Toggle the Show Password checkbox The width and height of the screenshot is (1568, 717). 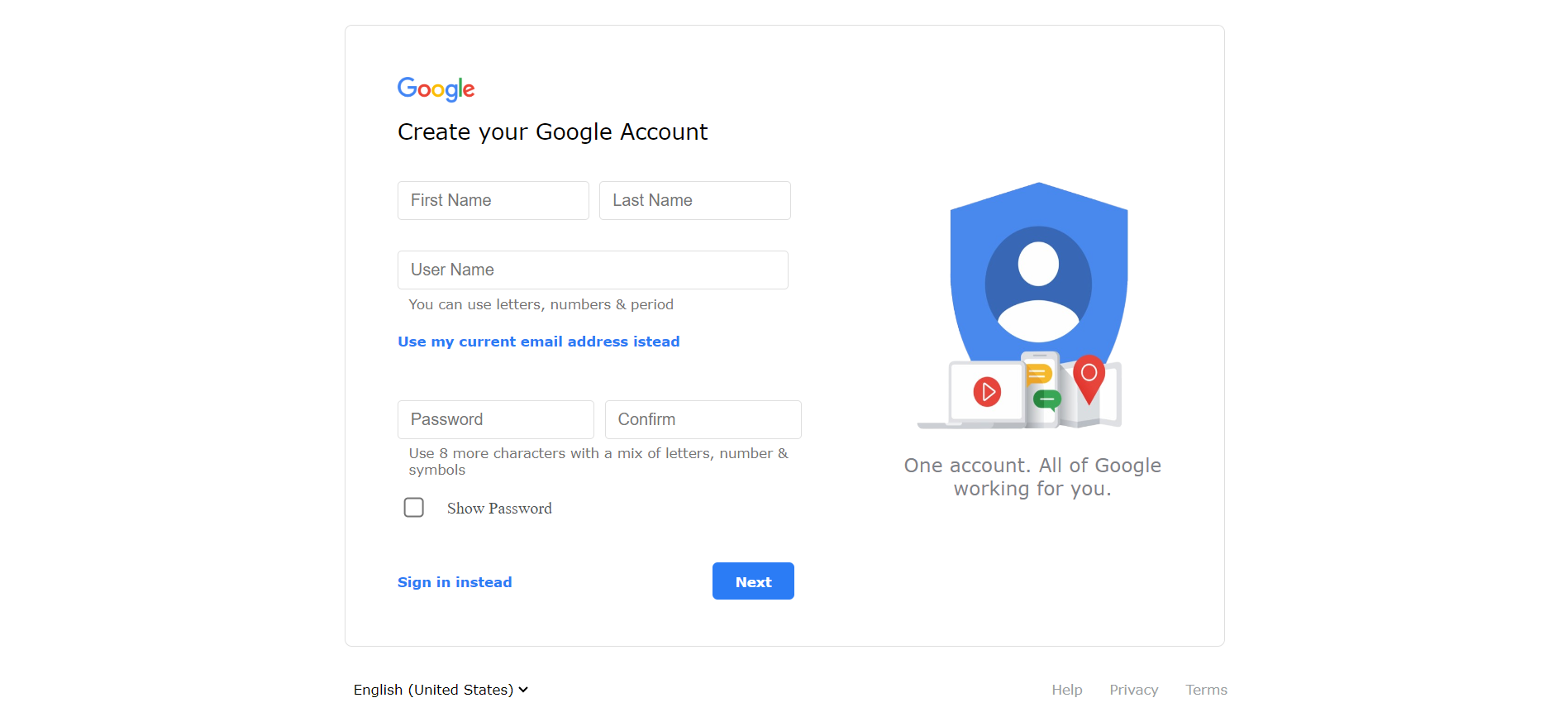pos(413,507)
